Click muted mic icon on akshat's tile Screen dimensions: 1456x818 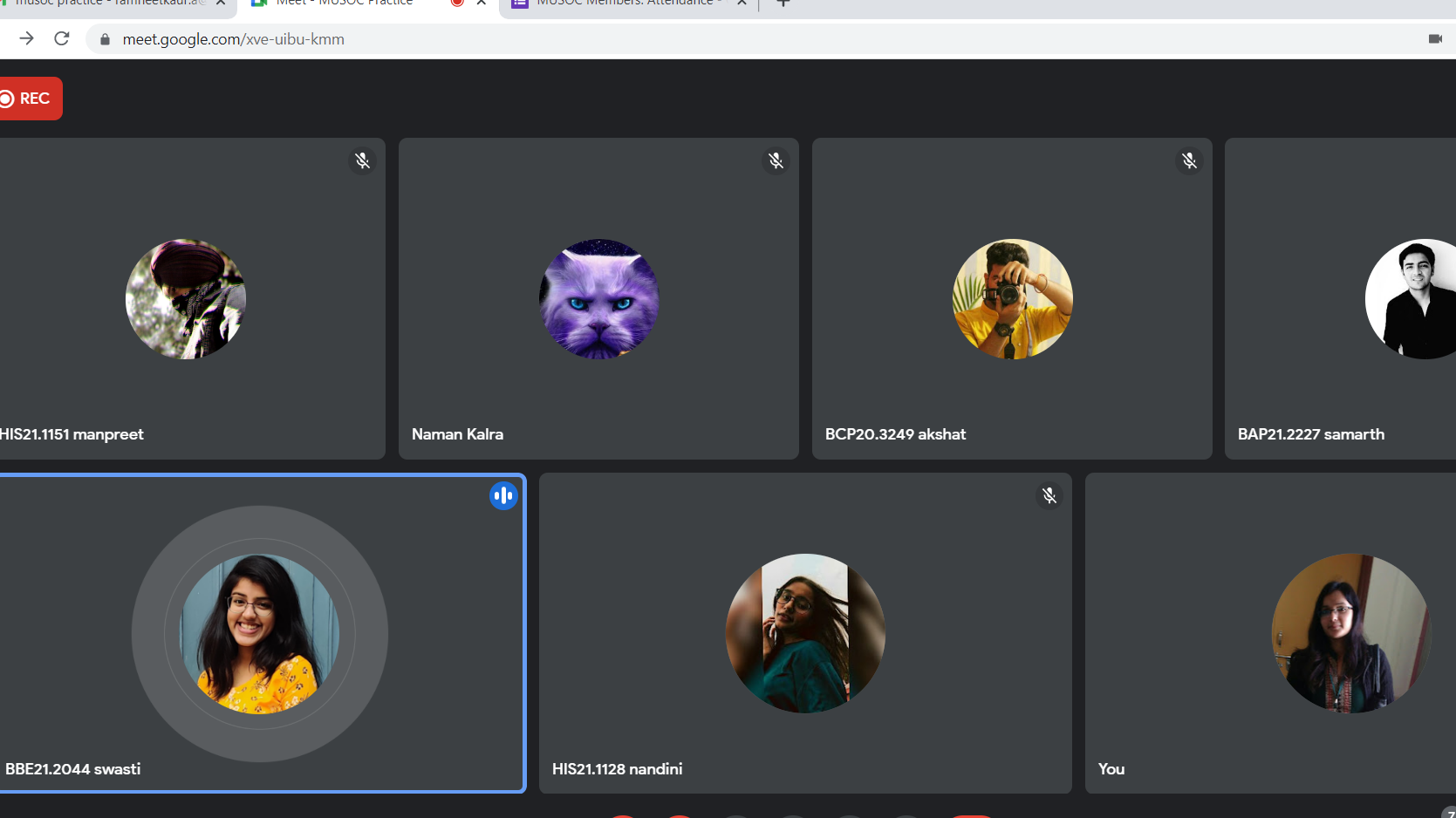(1189, 160)
